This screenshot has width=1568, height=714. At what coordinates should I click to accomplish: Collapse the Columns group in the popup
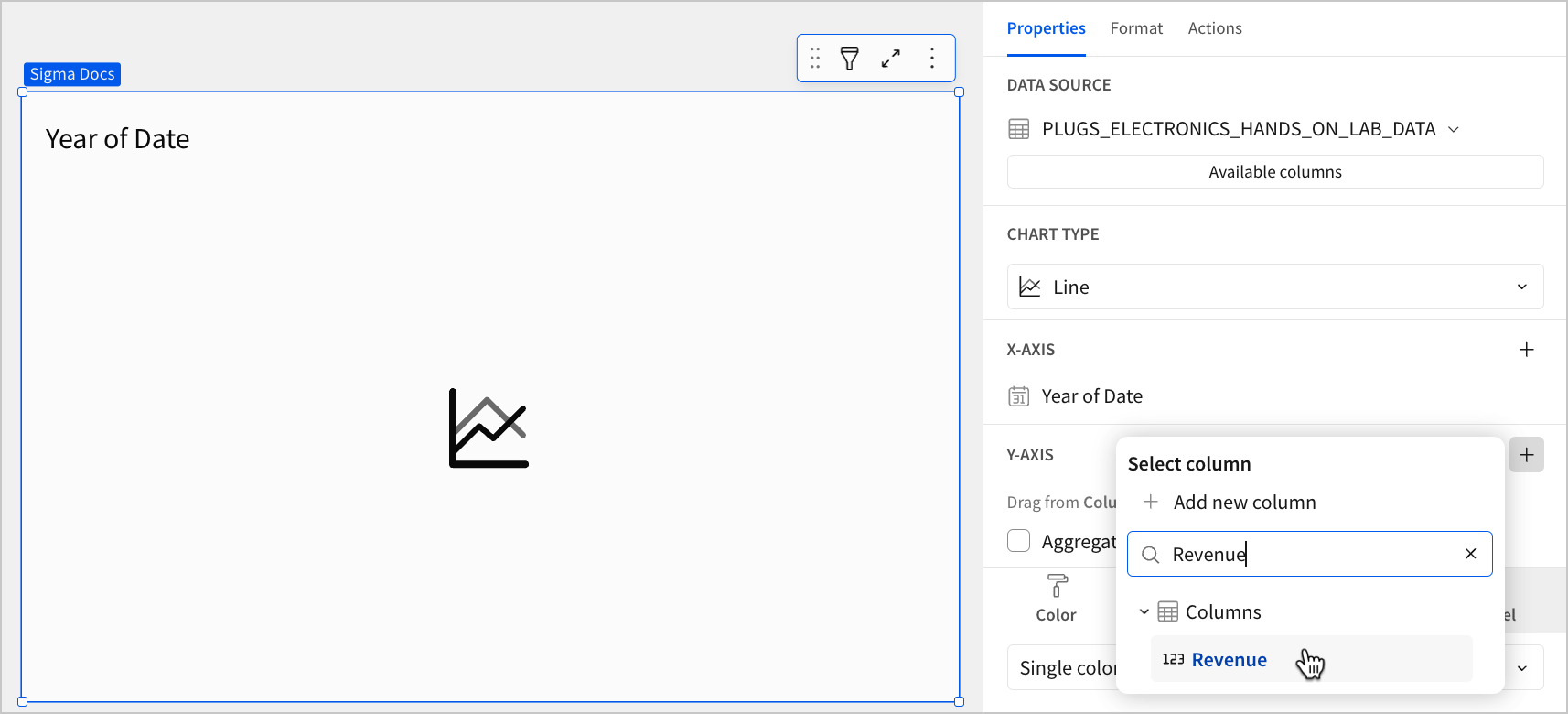click(x=1143, y=611)
